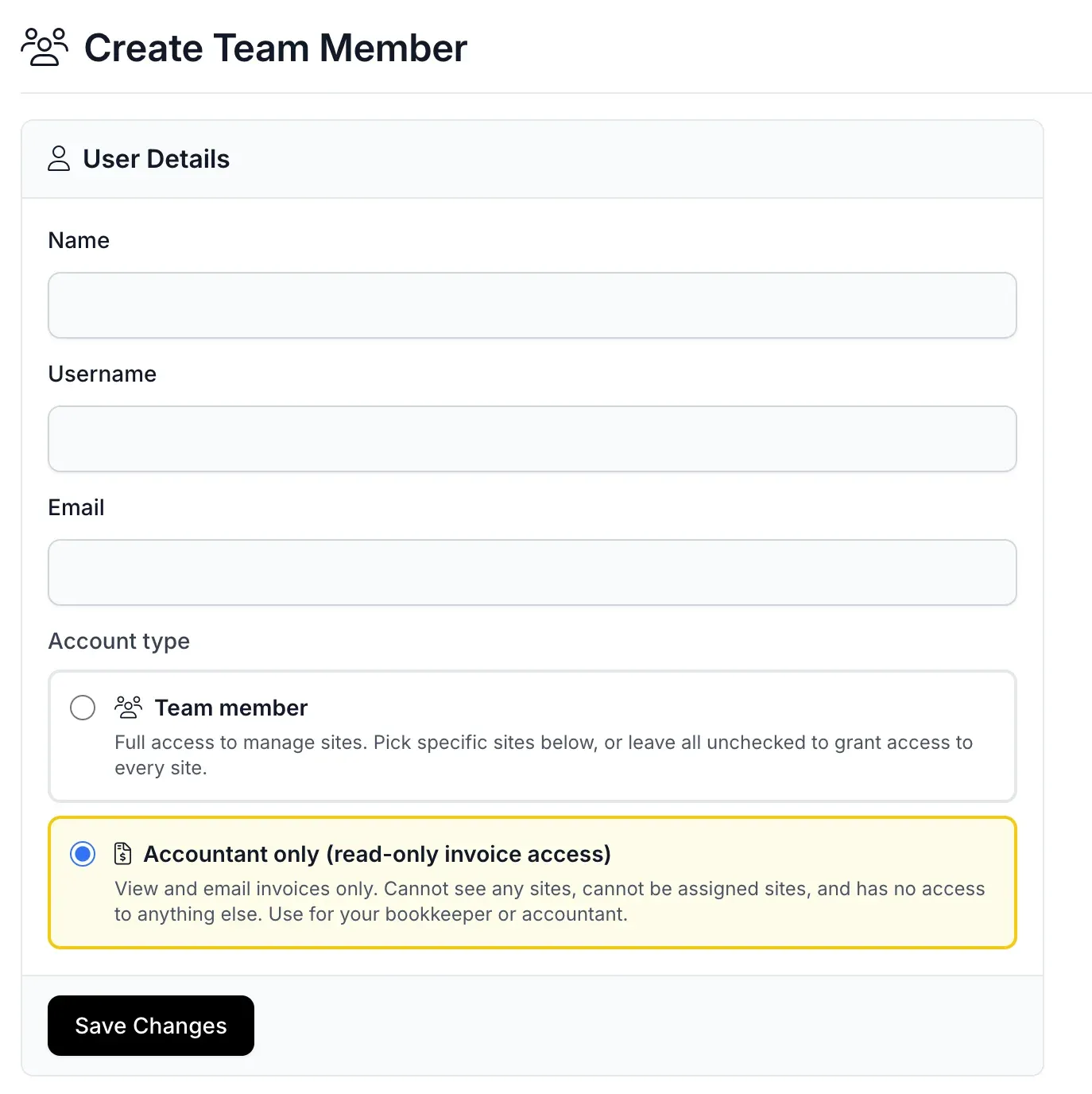Click the invoice document icon beside Accountant only

[x=122, y=854]
